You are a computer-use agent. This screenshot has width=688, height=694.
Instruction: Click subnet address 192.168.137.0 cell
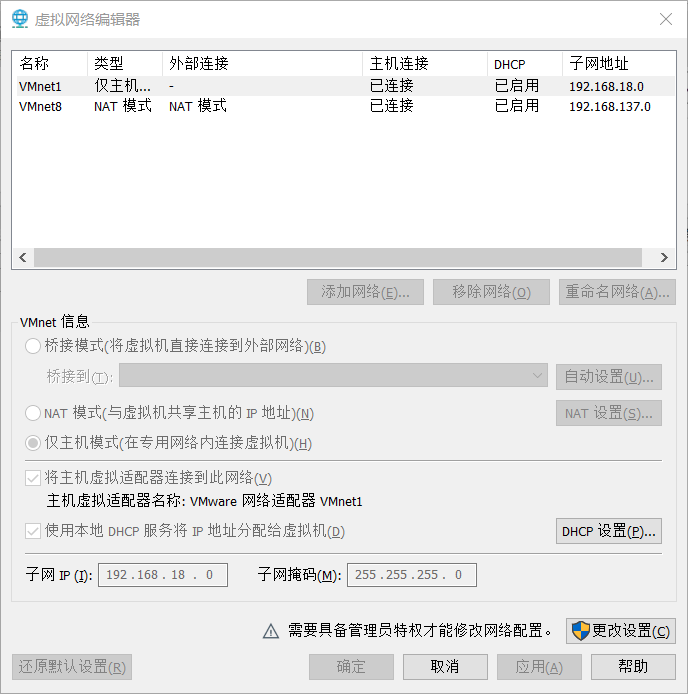pyautogui.click(x=610, y=107)
